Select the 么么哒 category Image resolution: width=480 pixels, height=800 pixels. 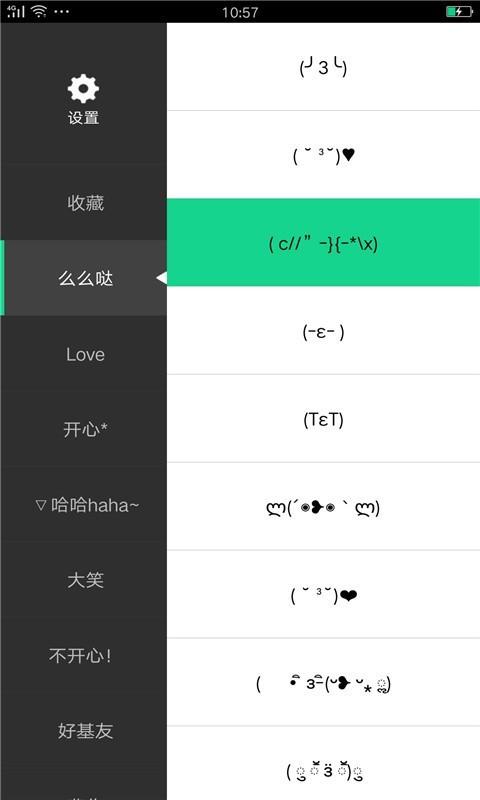[x=84, y=278]
